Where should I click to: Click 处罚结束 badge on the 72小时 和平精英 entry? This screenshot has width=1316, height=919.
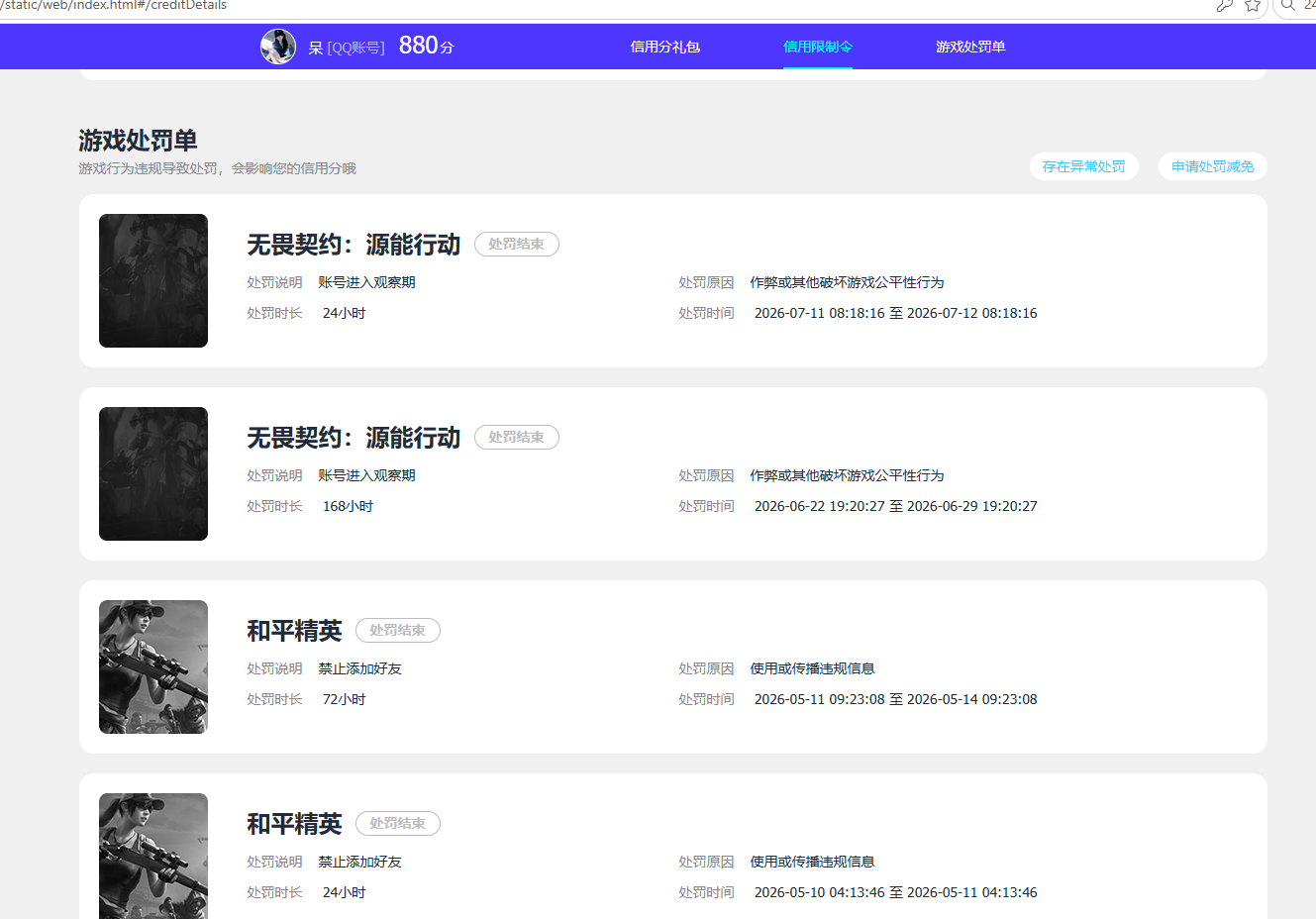point(398,630)
